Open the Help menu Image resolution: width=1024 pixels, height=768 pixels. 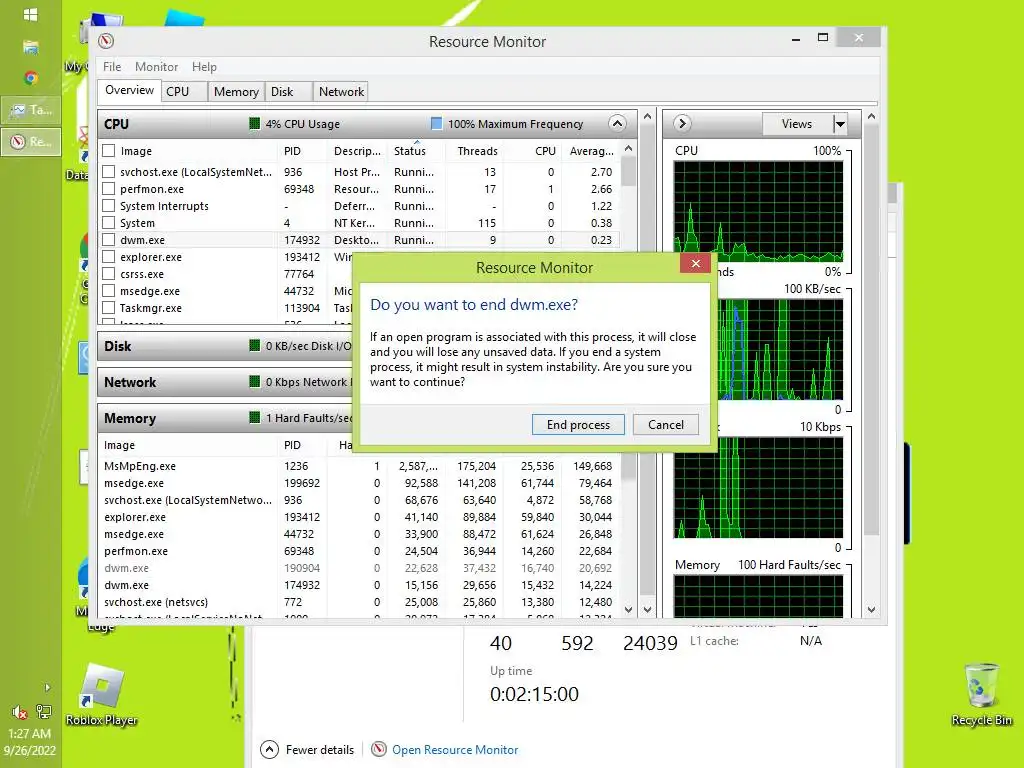point(204,67)
